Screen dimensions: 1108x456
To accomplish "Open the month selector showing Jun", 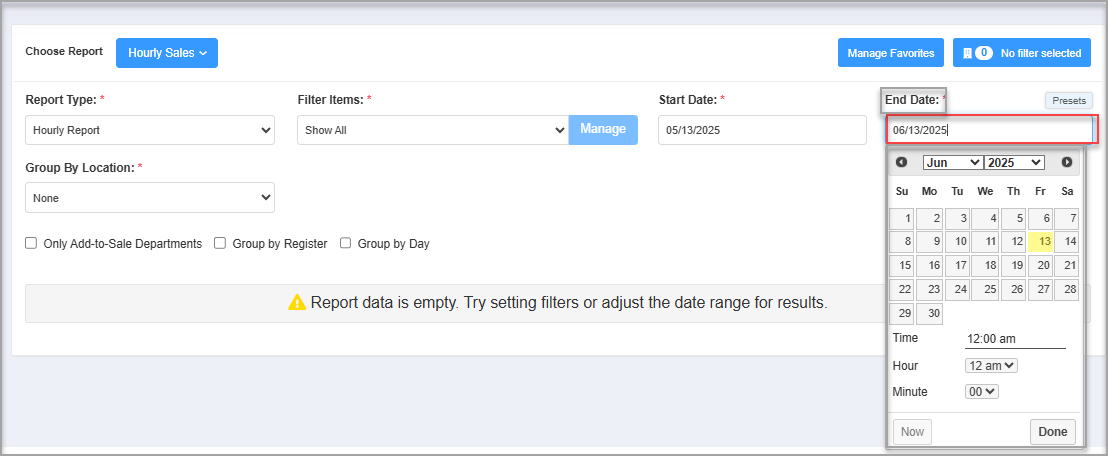I will point(953,163).
